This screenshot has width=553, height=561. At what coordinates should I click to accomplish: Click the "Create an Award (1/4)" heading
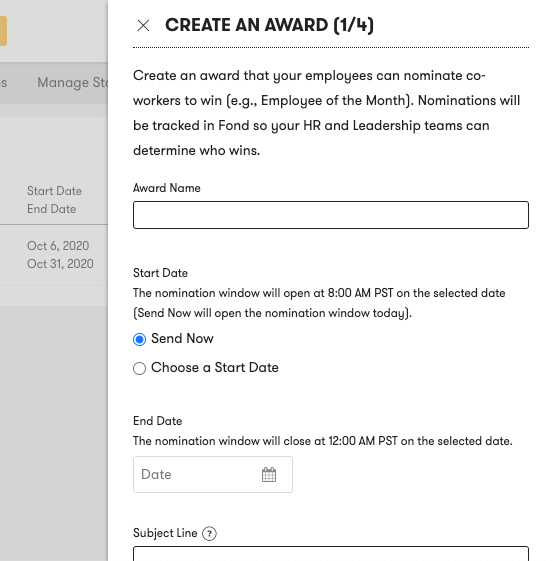269,25
